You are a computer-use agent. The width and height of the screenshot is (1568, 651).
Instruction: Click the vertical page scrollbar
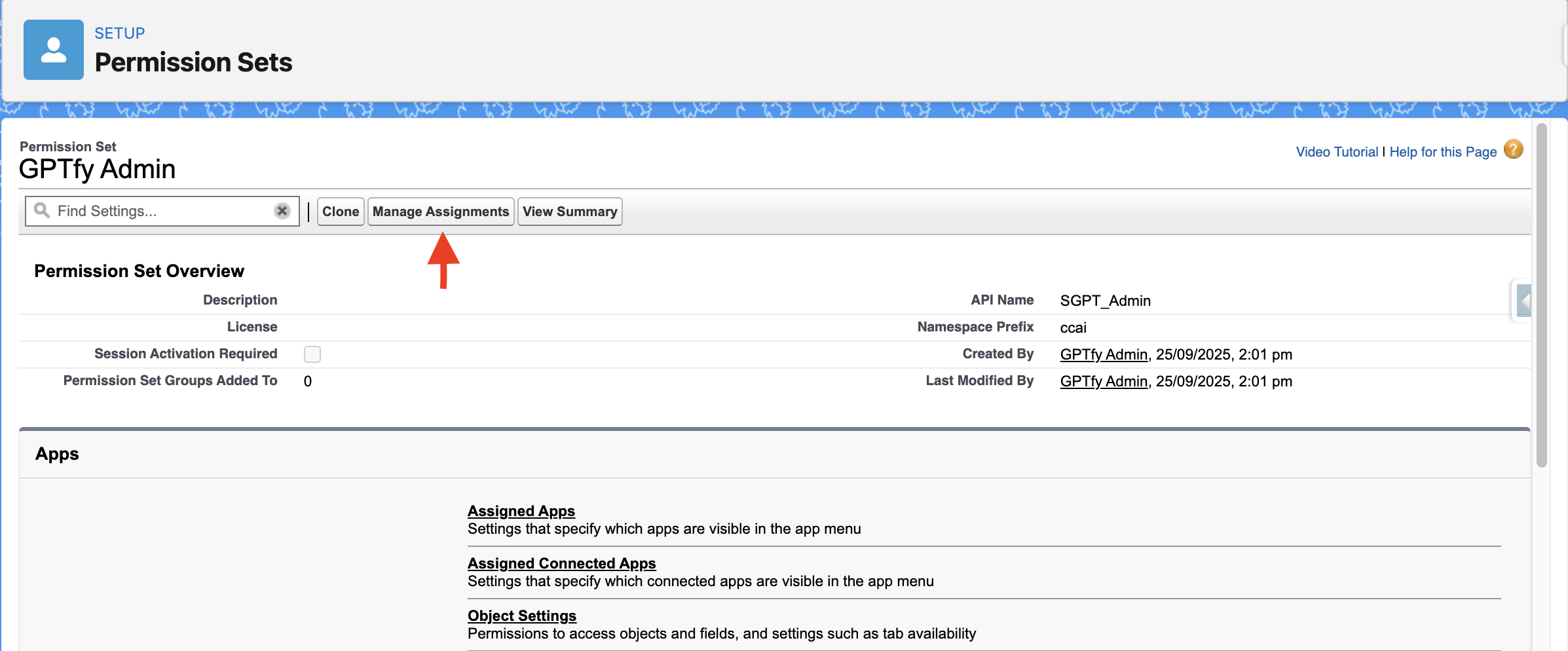click(1542, 295)
